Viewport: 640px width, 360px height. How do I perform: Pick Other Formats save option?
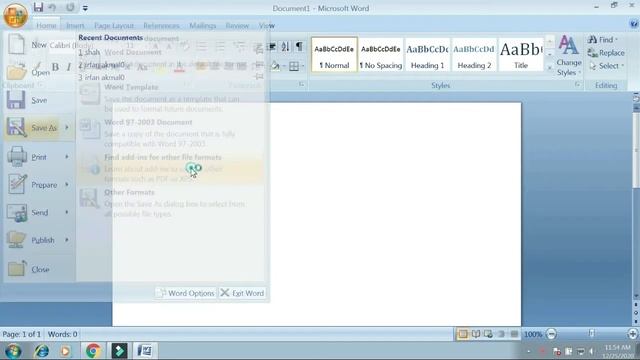(171, 203)
